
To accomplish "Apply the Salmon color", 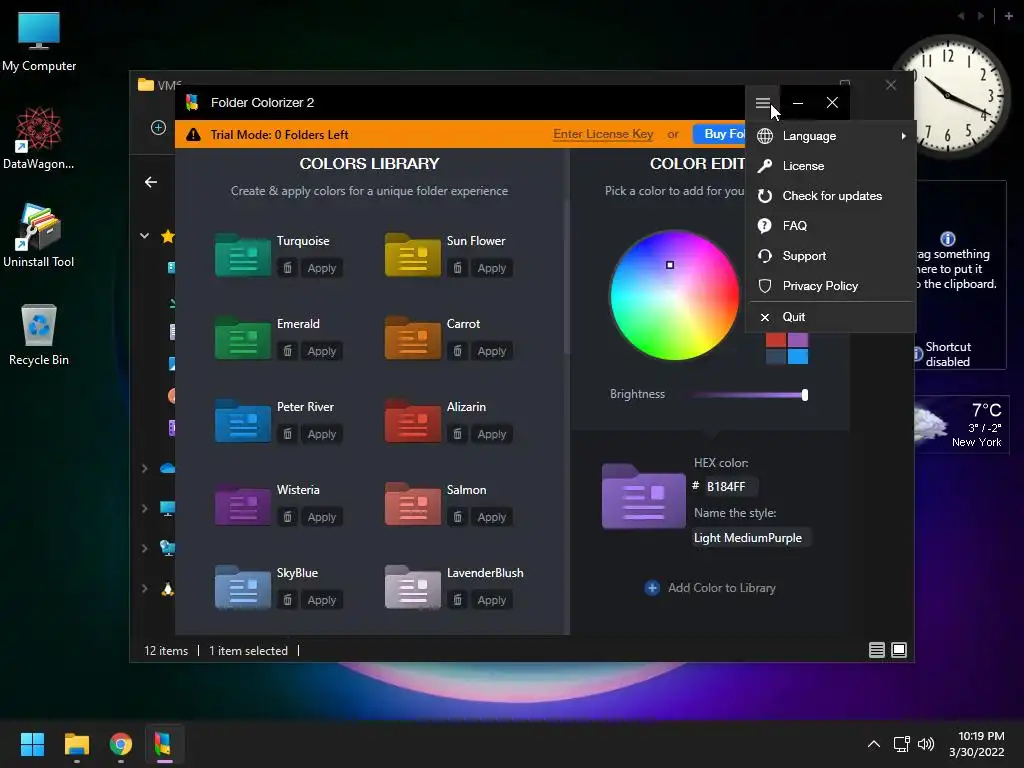I will tap(492, 517).
